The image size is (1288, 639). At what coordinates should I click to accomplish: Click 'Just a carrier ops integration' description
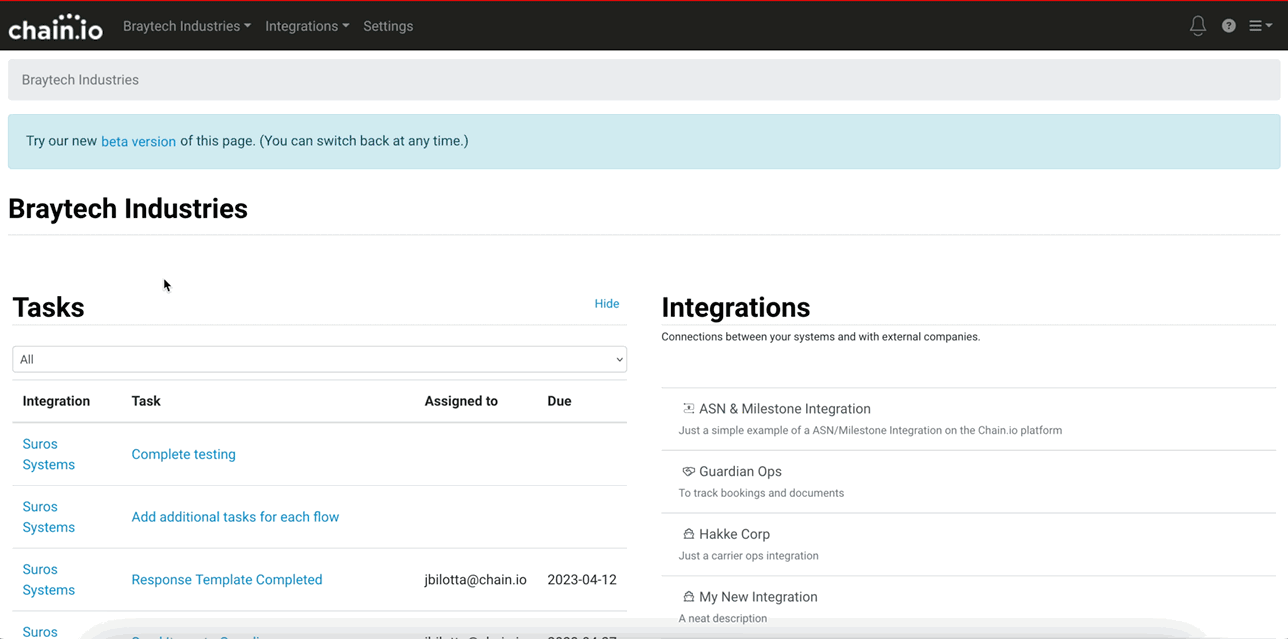click(x=748, y=556)
